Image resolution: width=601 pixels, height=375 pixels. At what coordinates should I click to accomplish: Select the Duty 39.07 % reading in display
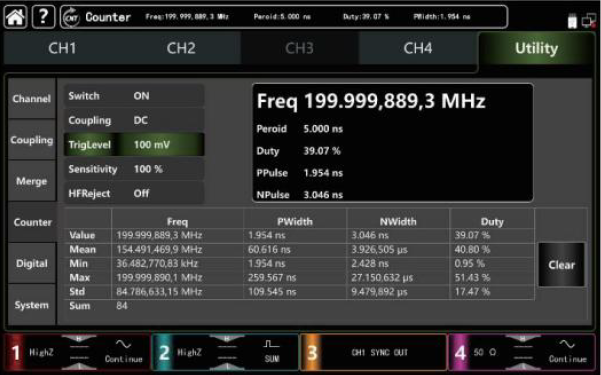tap(299, 151)
